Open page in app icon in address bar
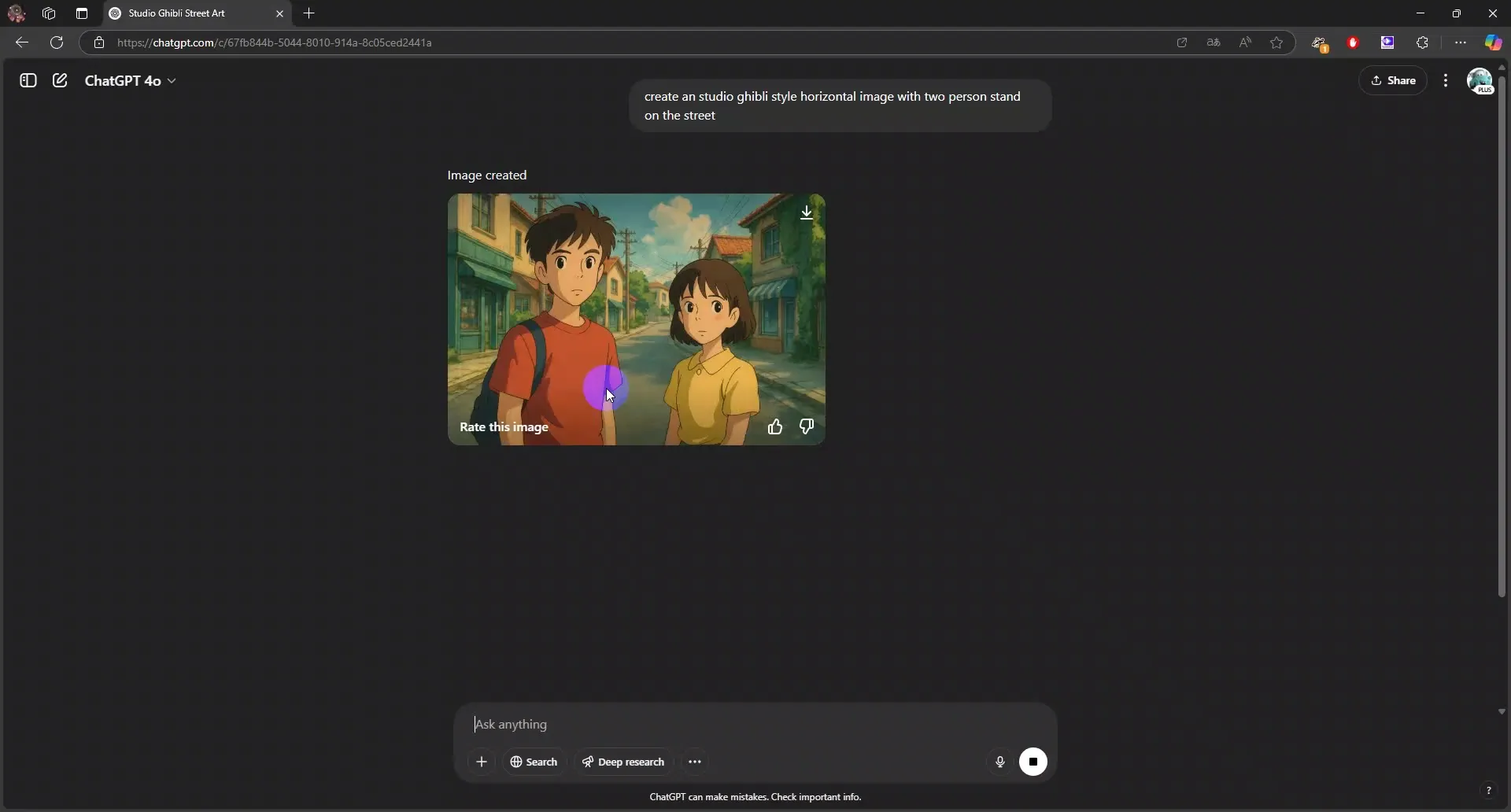This screenshot has height=812, width=1511. [1182, 42]
